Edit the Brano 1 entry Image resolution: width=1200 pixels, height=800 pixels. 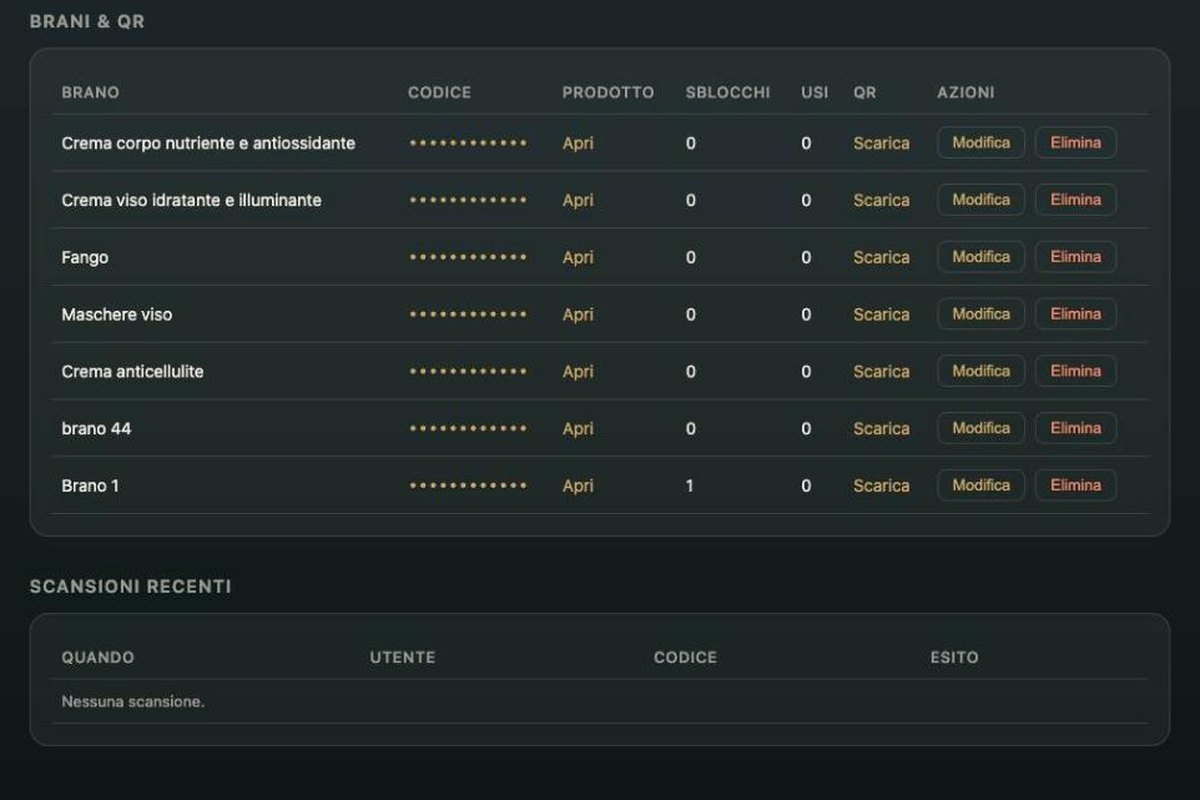[981, 485]
